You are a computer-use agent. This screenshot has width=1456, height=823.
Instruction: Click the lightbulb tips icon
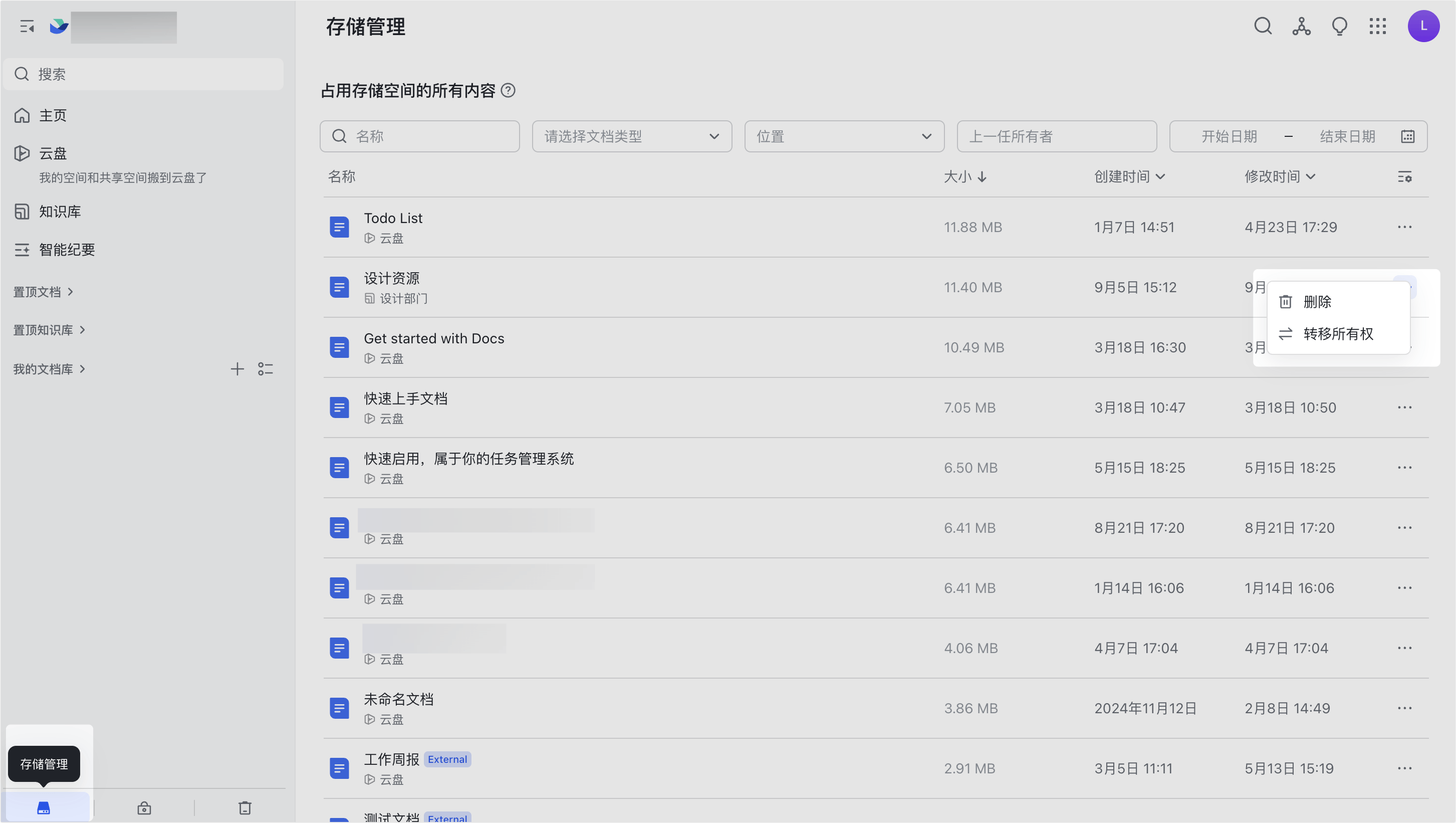pyautogui.click(x=1340, y=26)
